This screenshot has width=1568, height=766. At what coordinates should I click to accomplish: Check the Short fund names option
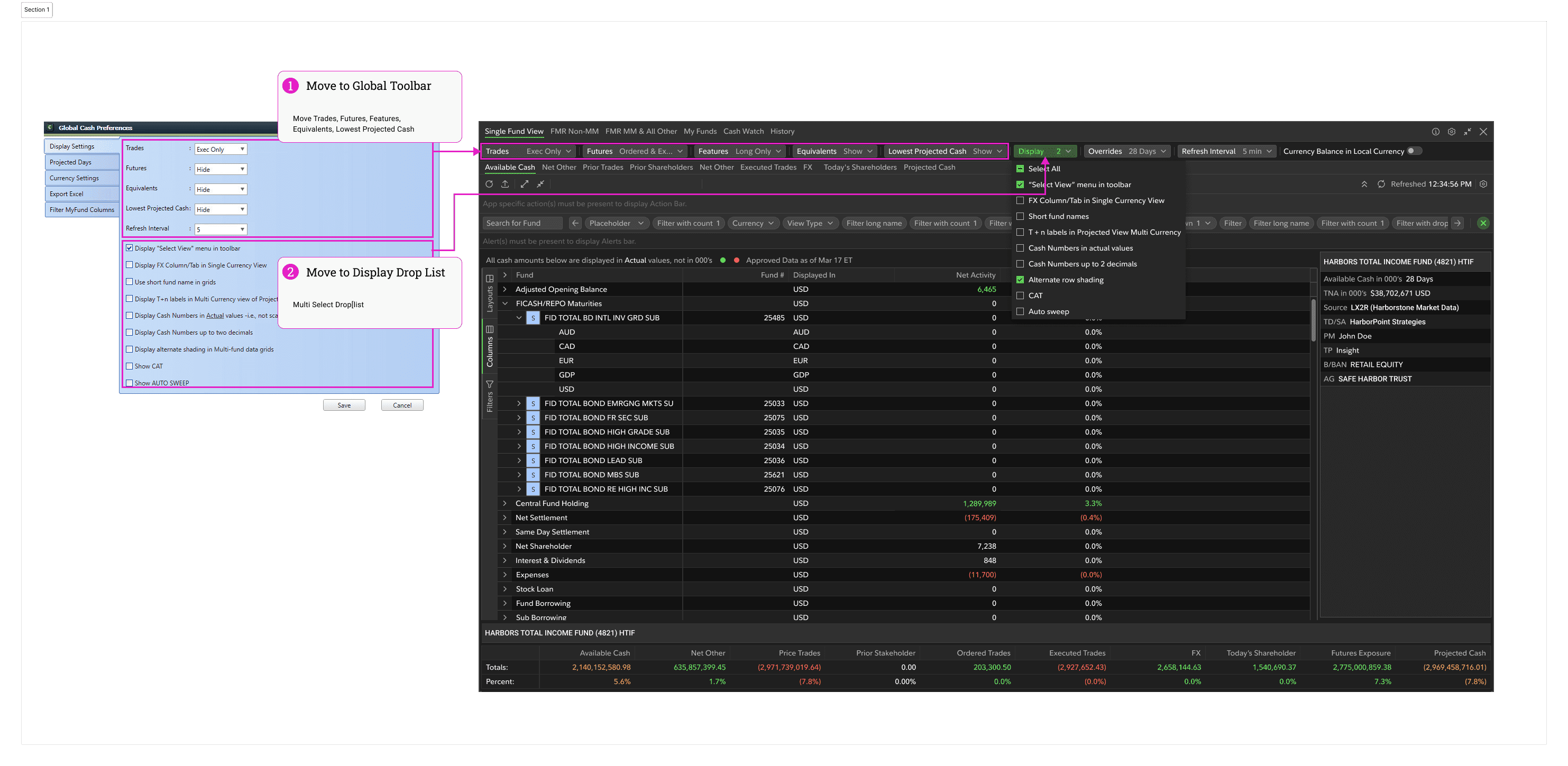click(1020, 216)
